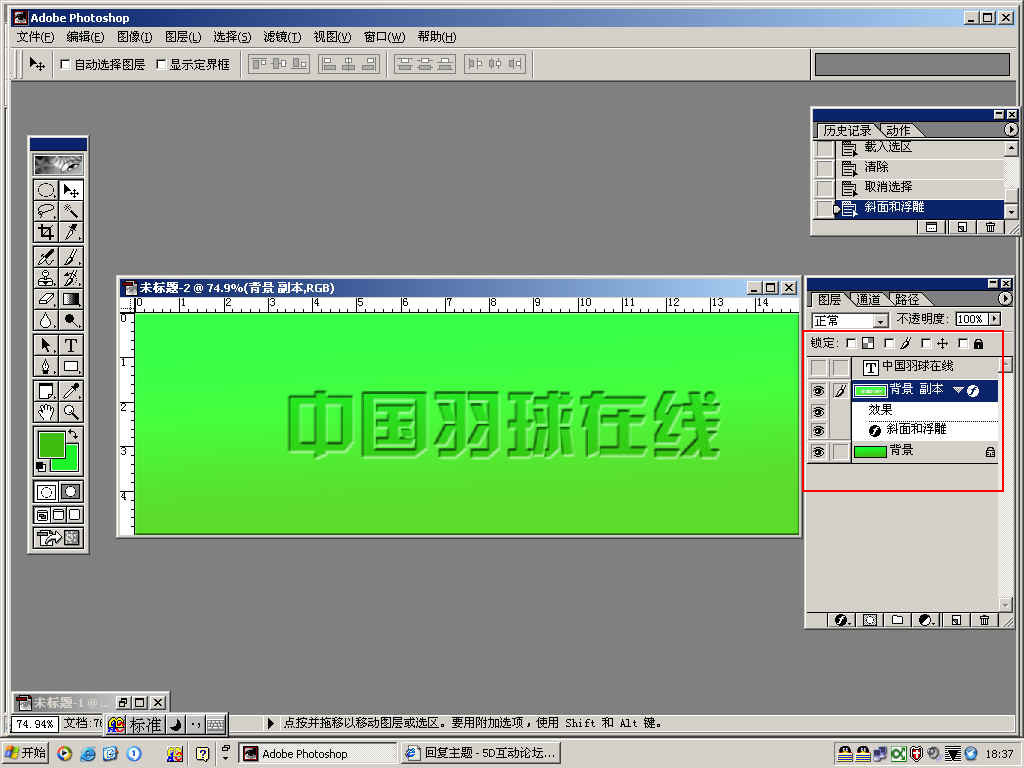Check lock all box
This screenshot has width=1024, height=768.
click(963, 343)
